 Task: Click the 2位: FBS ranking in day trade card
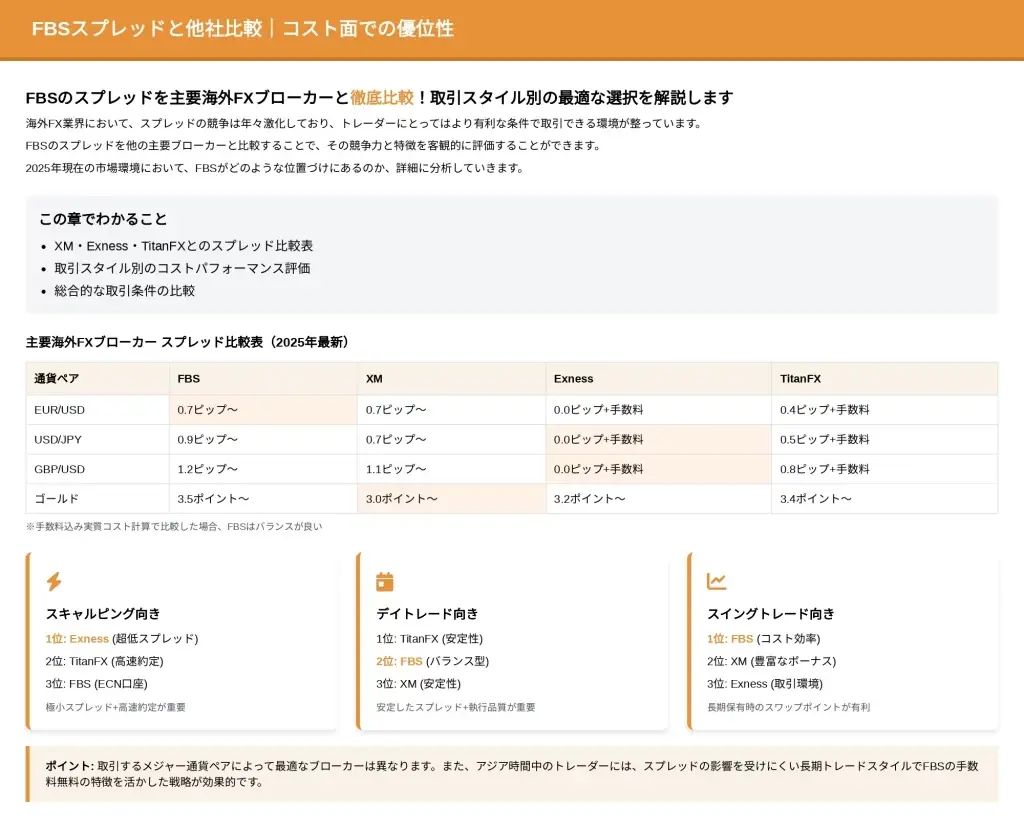click(399, 661)
